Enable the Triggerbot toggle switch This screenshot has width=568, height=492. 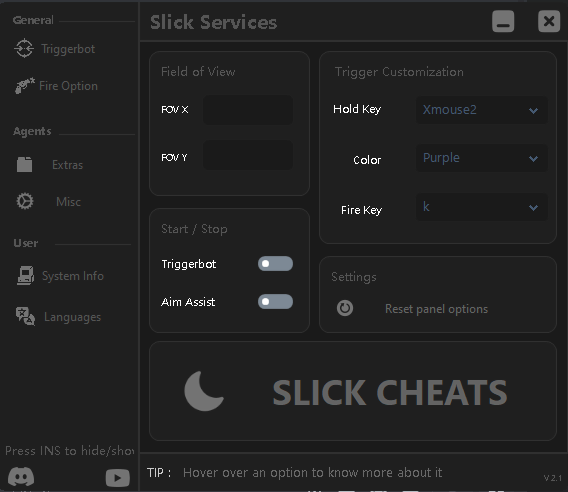pos(275,264)
